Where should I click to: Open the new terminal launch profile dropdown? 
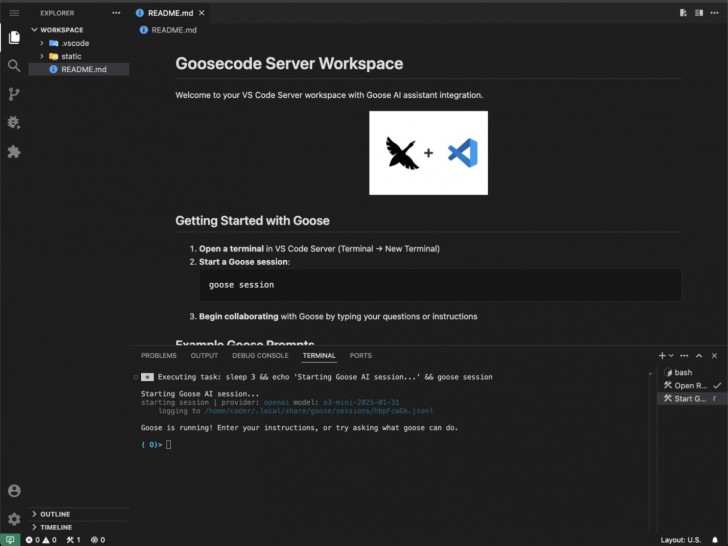click(671, 356)
